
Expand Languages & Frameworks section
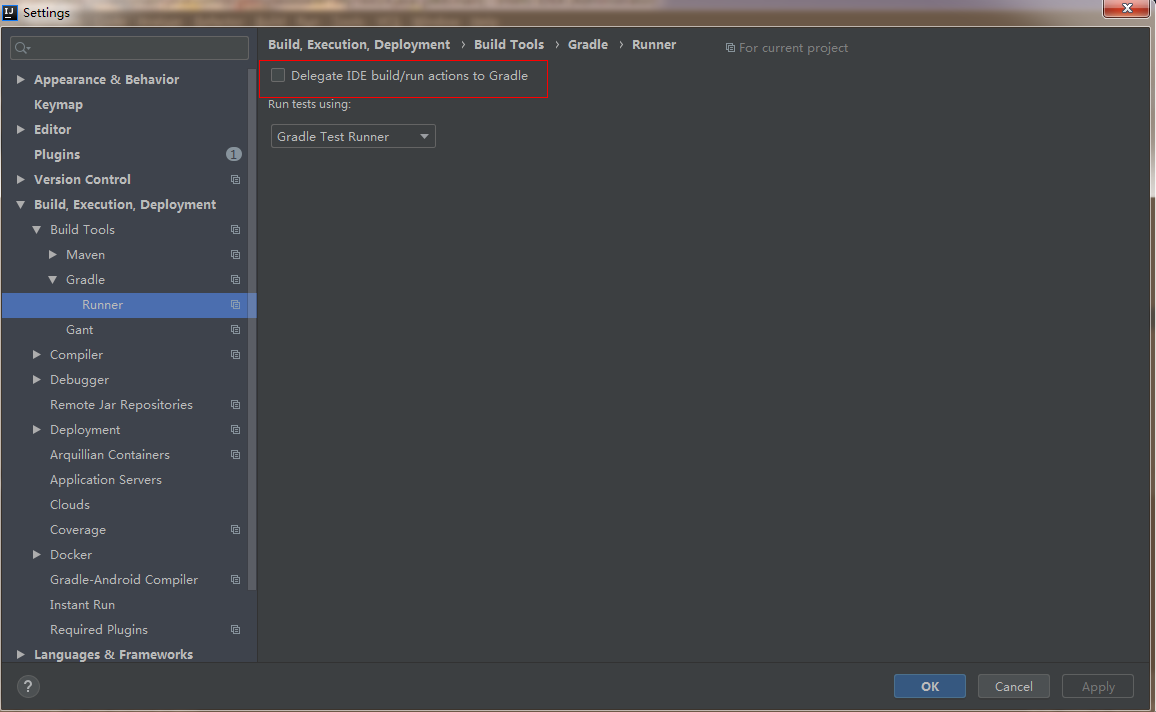[21, 655]
